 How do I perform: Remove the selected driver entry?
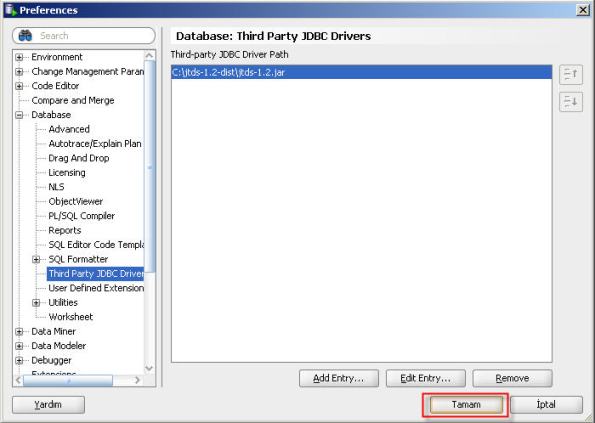(512, 378)
